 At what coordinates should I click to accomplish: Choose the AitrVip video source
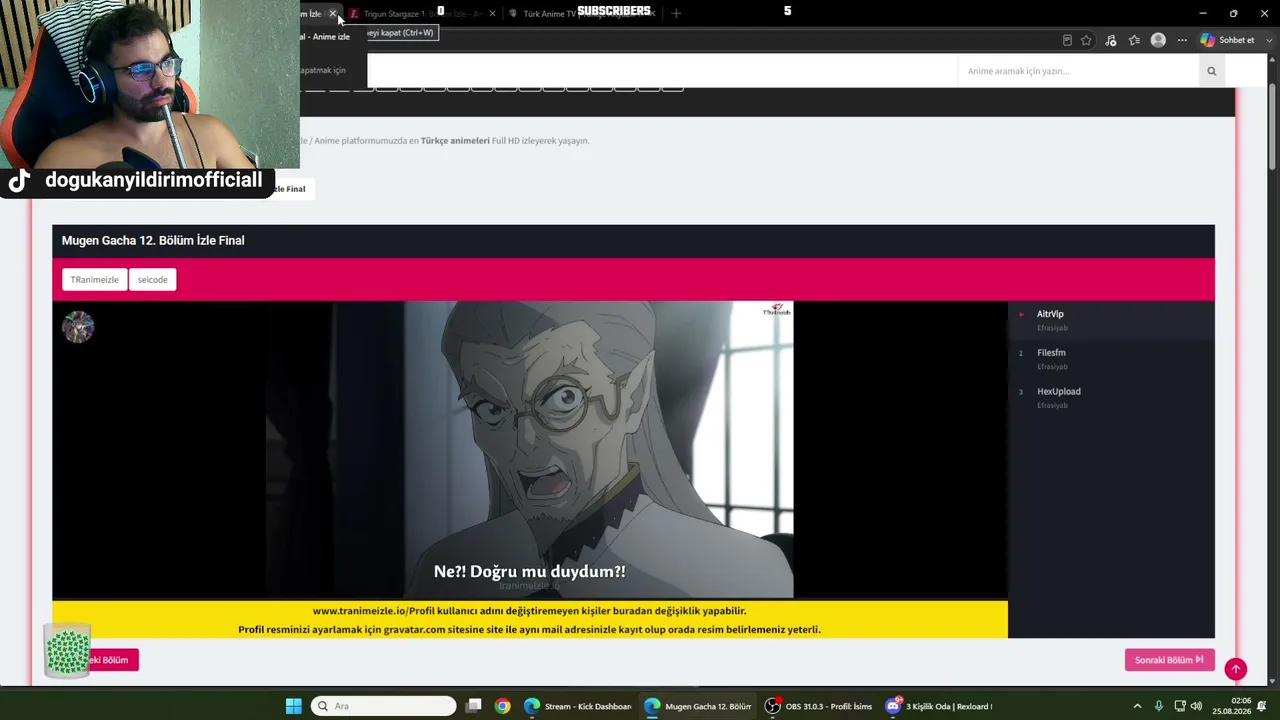tap(1111, 320)
